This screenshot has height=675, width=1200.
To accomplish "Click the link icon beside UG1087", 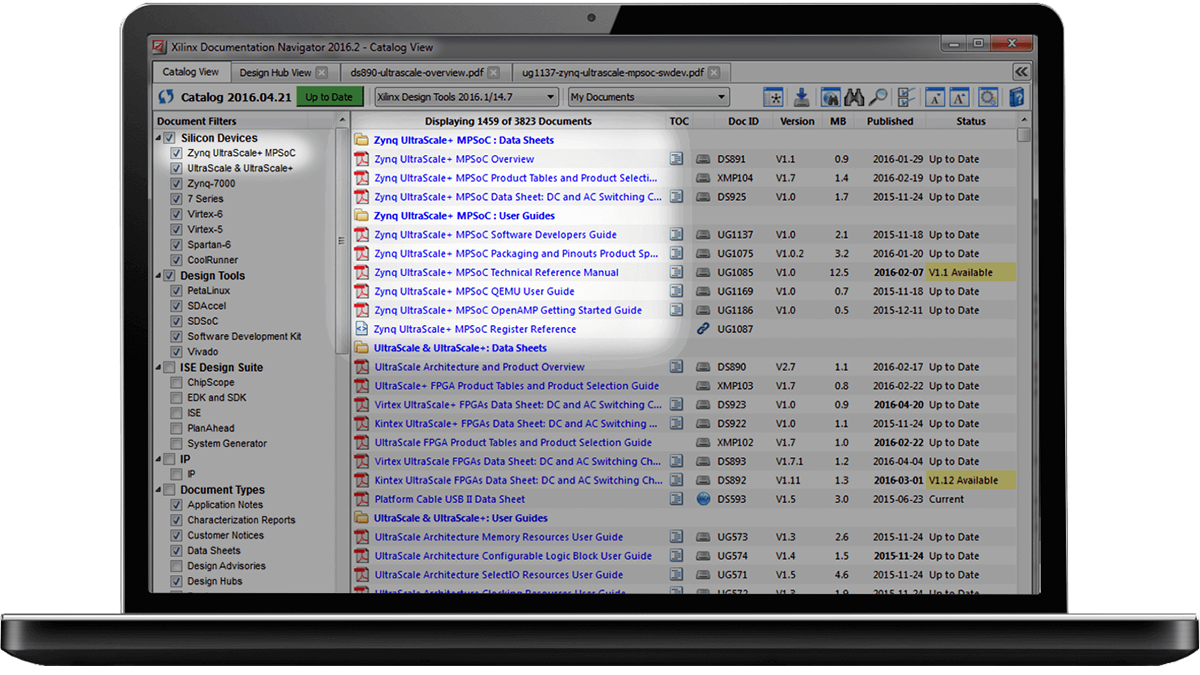I will pos(703,329).
